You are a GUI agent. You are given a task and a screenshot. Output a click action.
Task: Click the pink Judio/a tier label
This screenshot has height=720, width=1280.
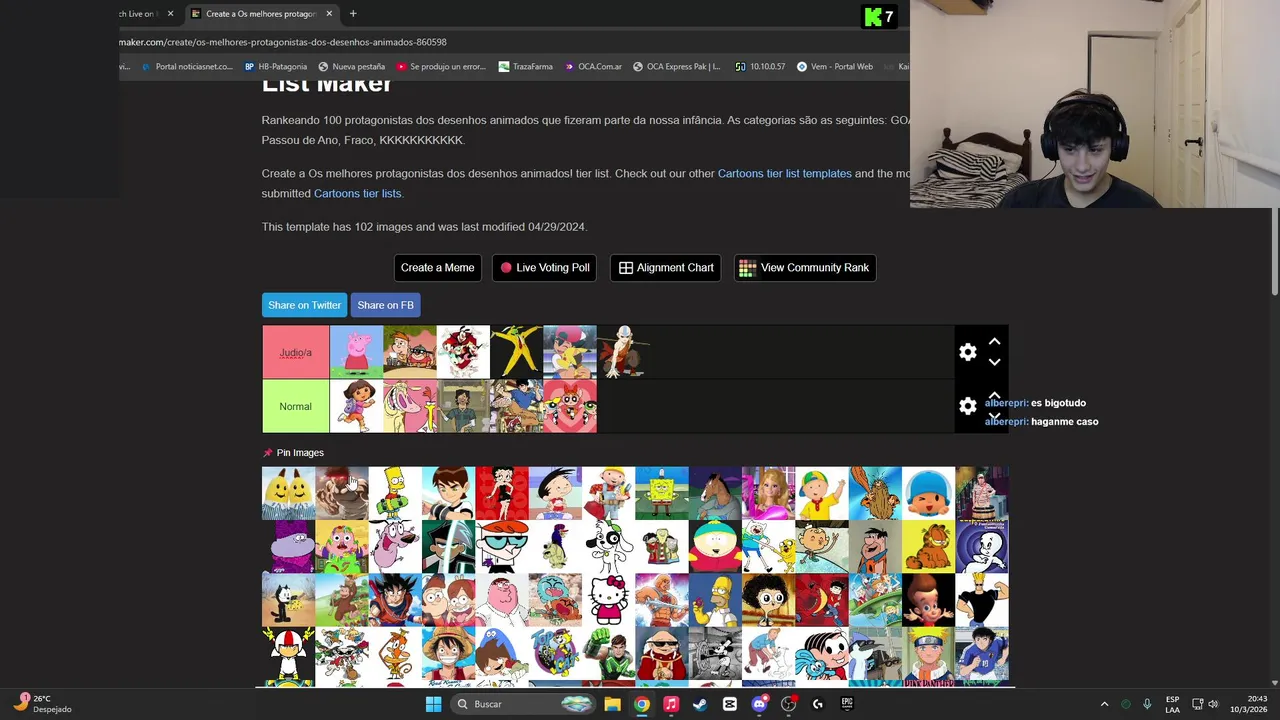(x=295, y=352)
